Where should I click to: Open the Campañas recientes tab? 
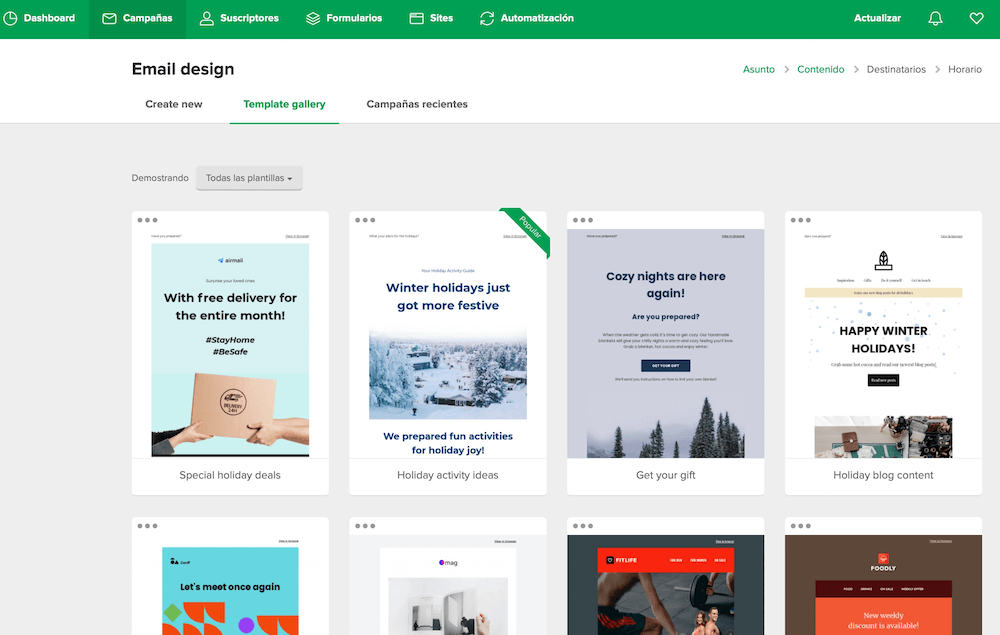[x=417, y=104]
